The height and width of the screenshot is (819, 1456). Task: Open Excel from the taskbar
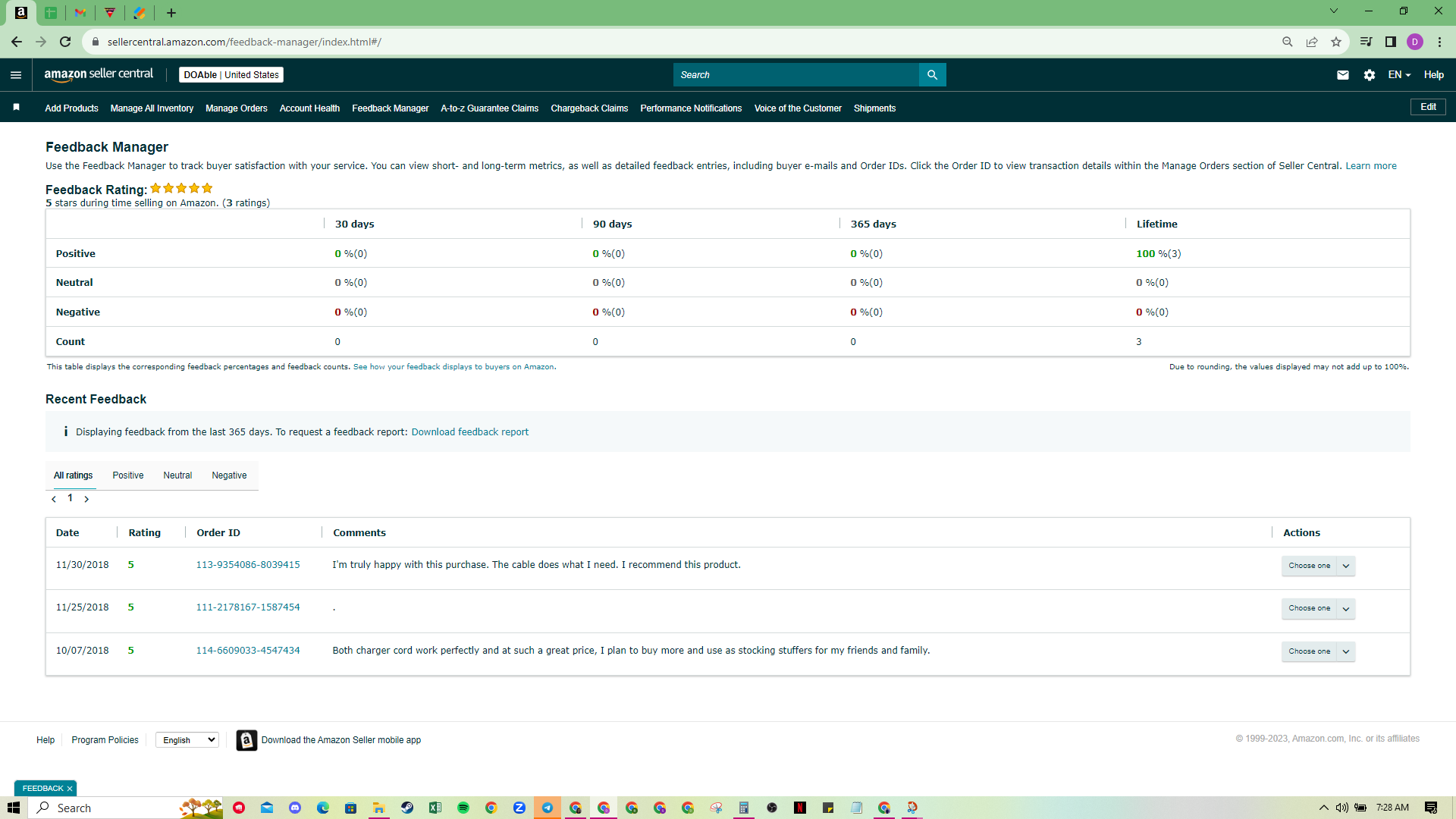coord(435,808)
